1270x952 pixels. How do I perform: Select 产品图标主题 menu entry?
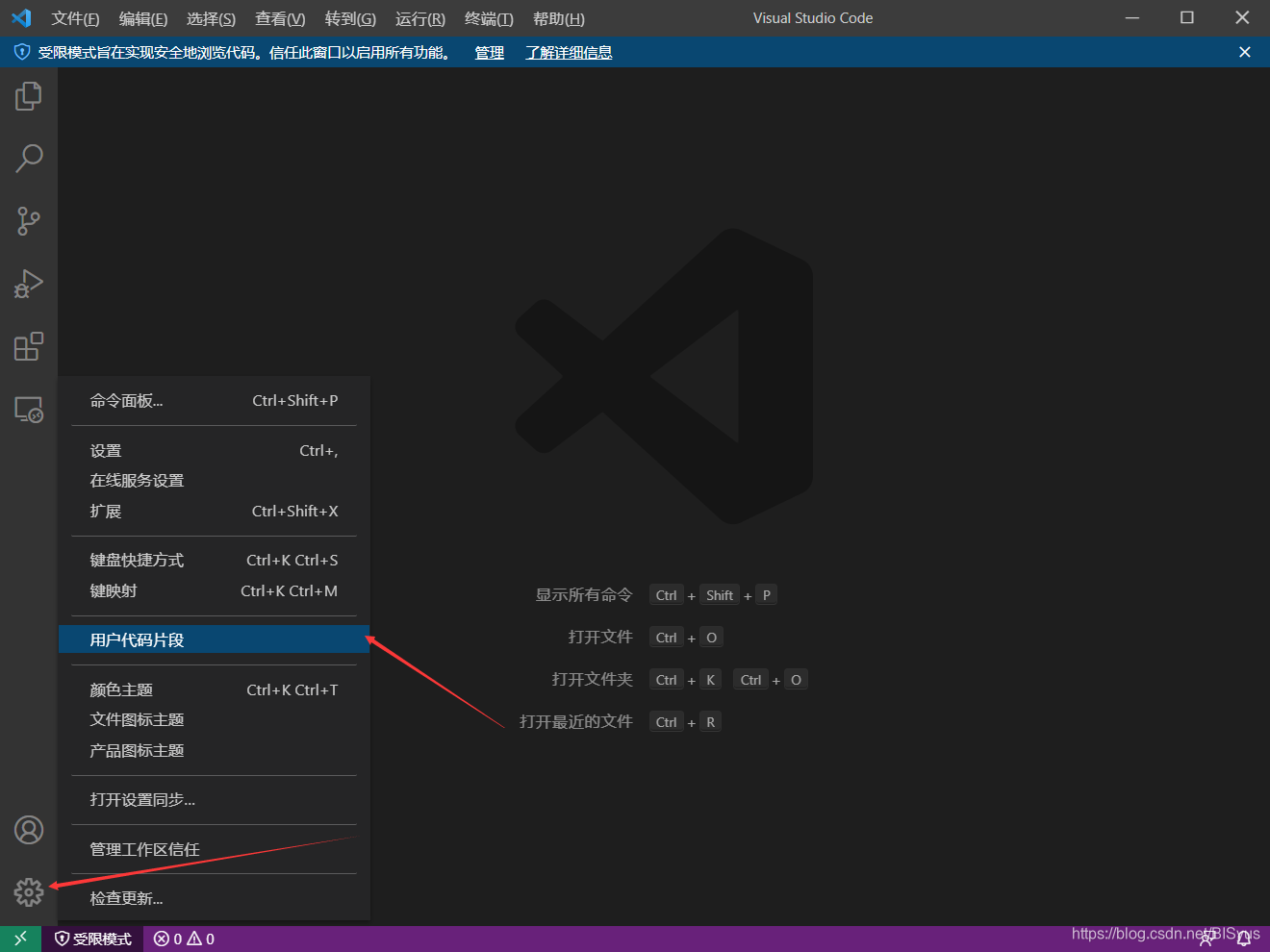pos(214,751)
